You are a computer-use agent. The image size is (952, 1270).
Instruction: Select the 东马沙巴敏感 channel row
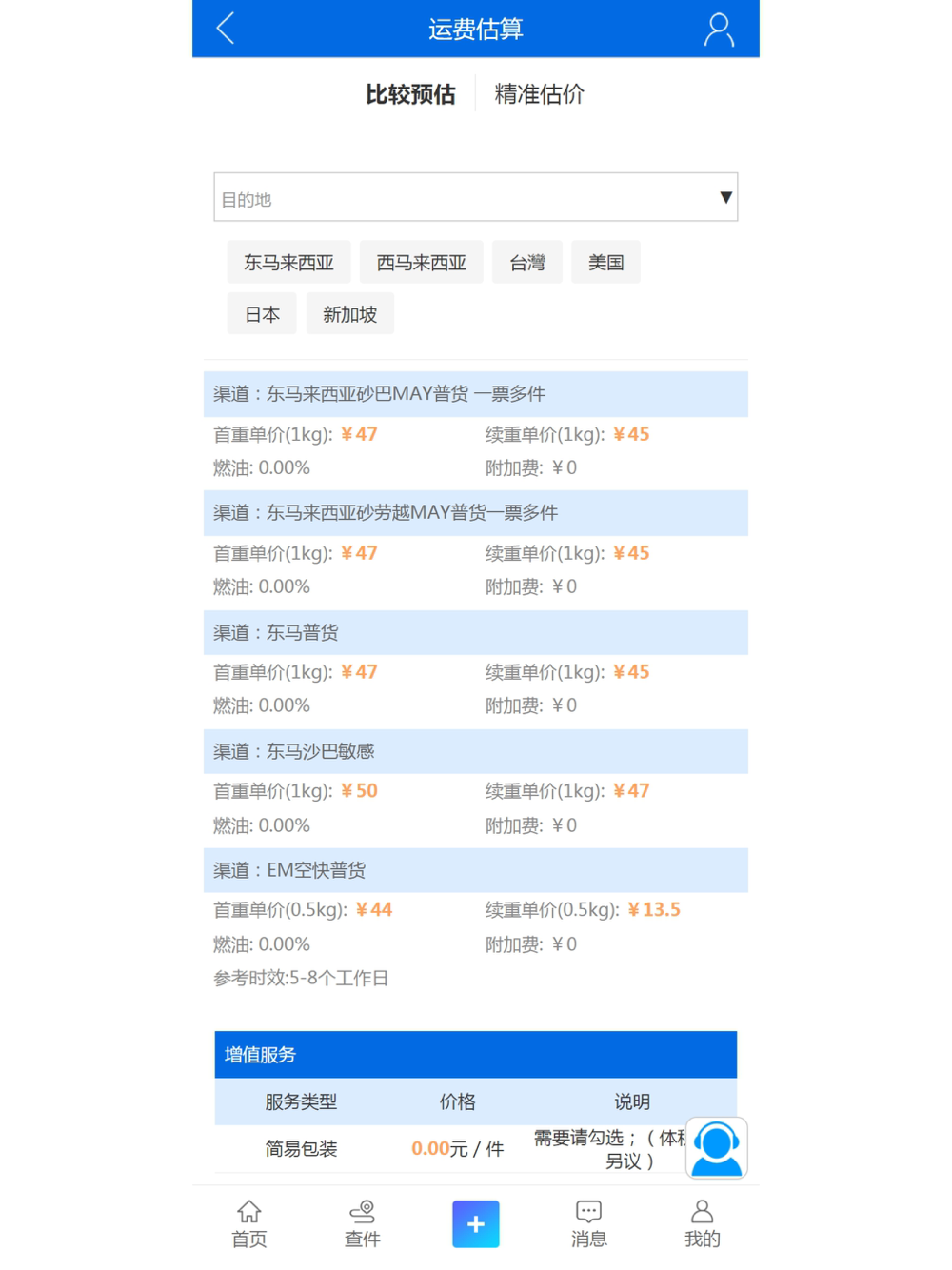tap(476, 751)
